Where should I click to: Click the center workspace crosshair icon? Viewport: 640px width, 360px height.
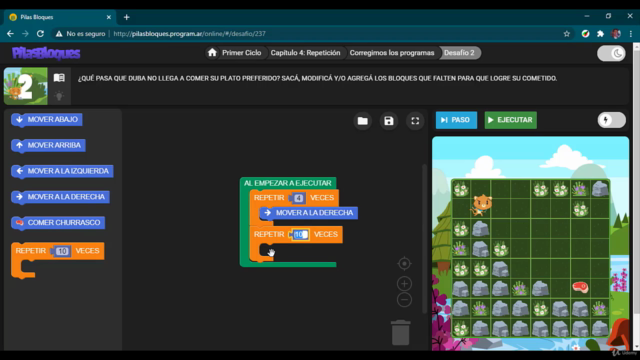point(404,264)
